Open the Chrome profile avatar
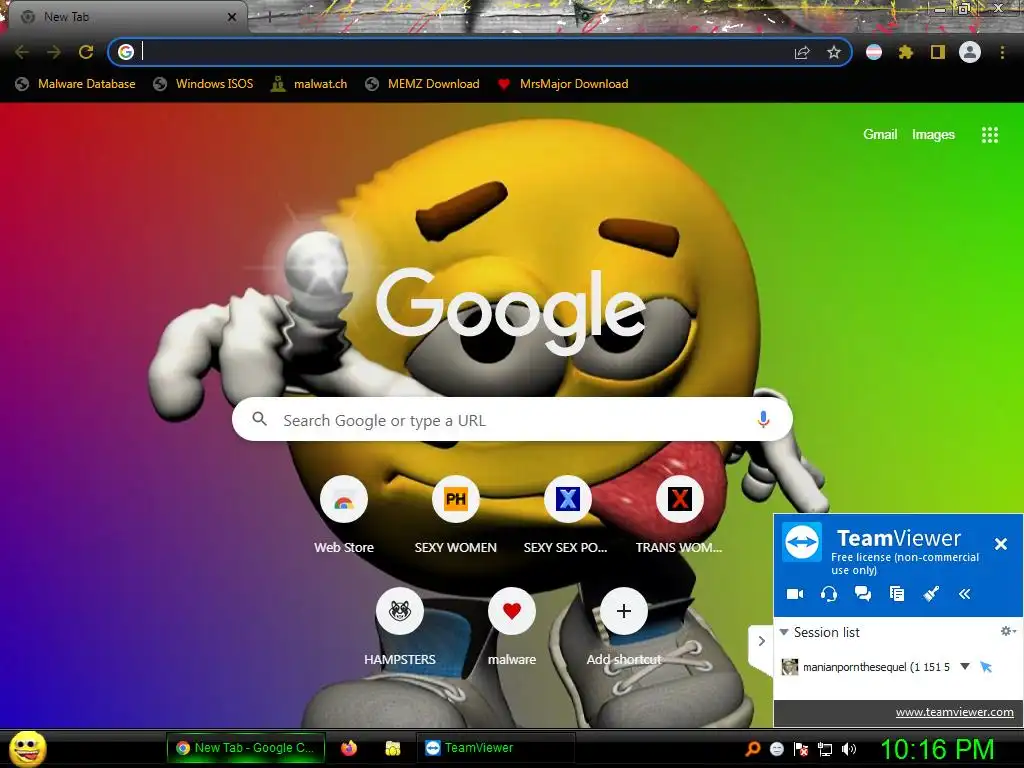 click(x=970, y=52)
